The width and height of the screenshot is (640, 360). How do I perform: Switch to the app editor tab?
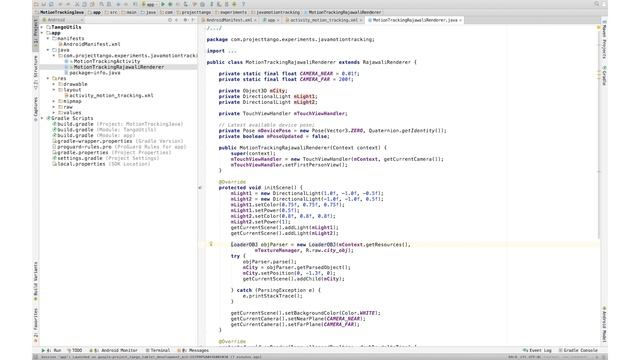pos(271,20)
